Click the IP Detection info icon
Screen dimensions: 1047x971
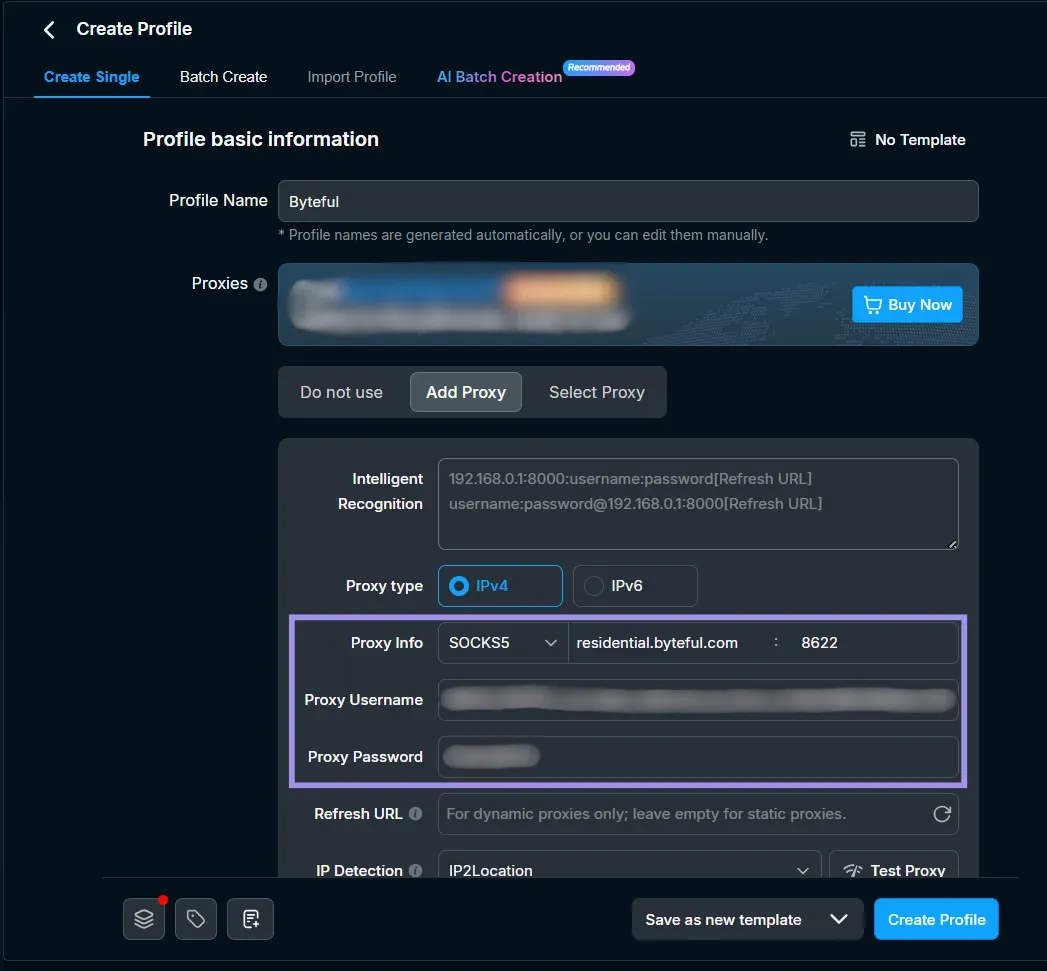pyautogui.click(x=415, y=871)
